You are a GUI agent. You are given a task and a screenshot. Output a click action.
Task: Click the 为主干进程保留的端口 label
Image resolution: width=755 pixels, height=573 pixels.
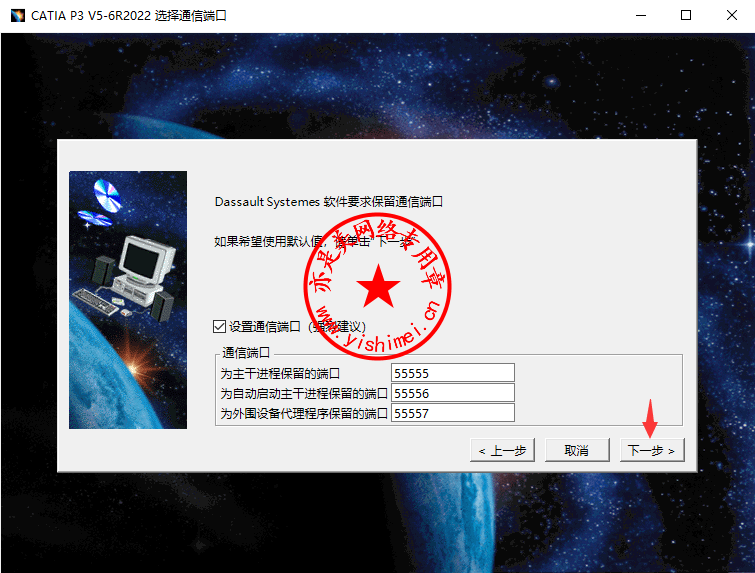[280, 374]
